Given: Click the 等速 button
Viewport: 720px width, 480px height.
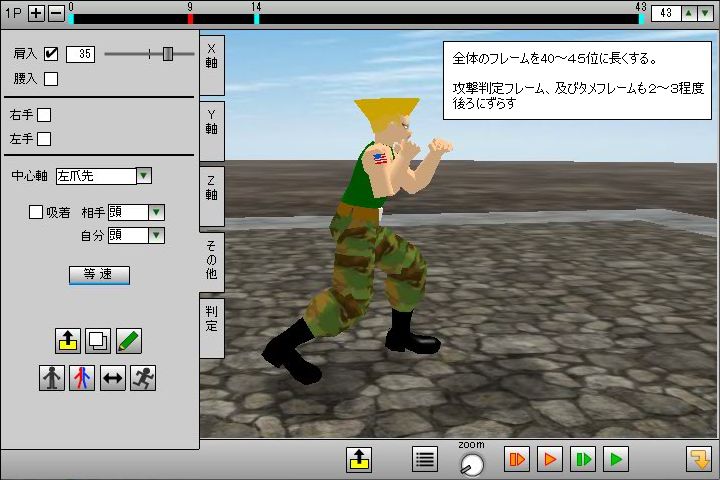Looking at the screenshot, I should point(99,275).
